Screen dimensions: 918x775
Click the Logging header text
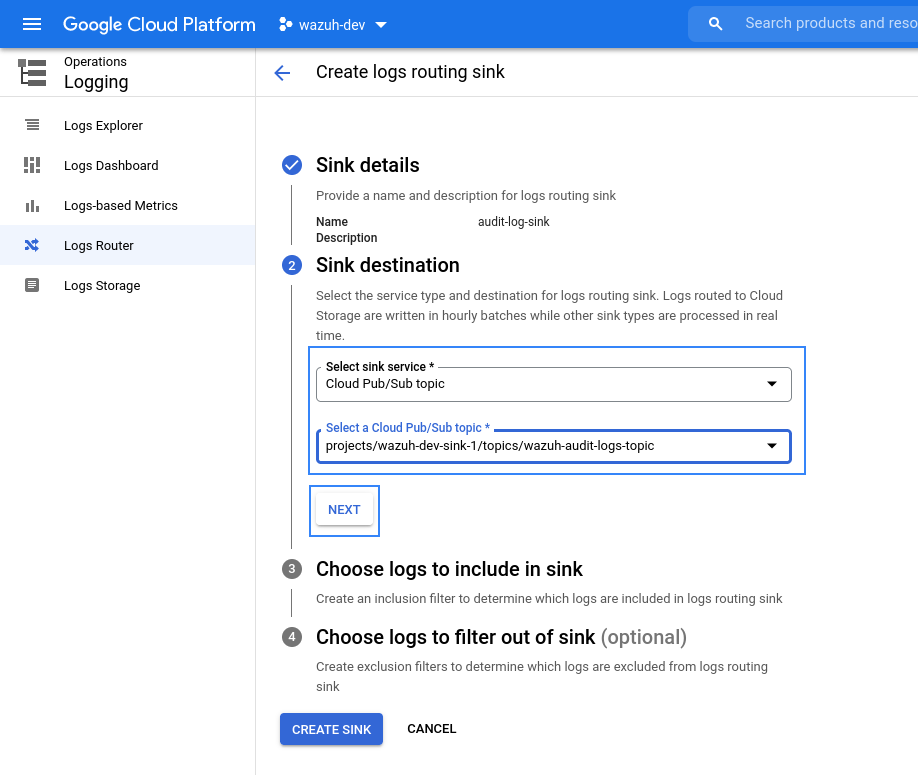96,82
